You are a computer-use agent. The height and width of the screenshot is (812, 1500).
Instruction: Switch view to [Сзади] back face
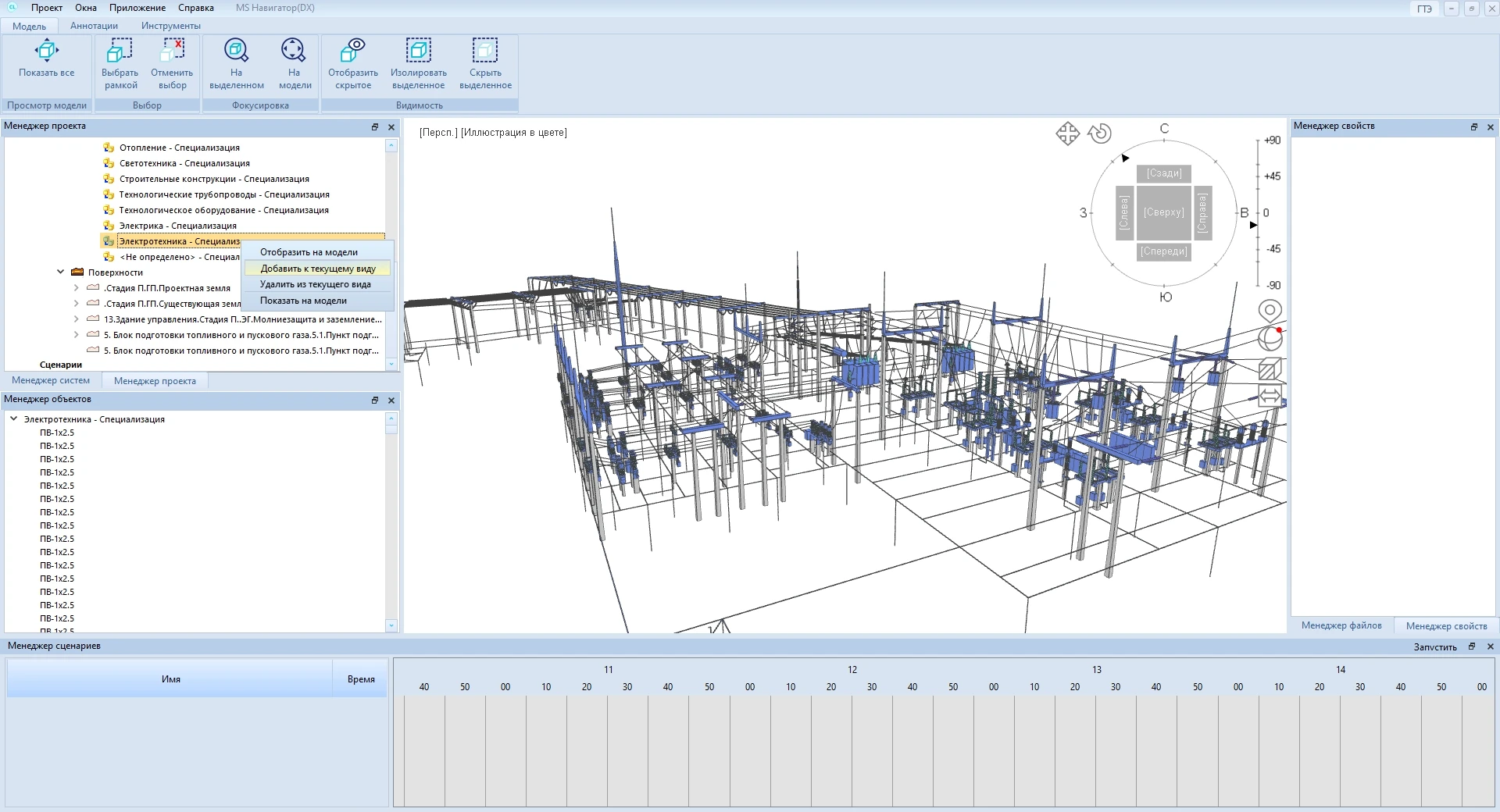pos(1163,173)
